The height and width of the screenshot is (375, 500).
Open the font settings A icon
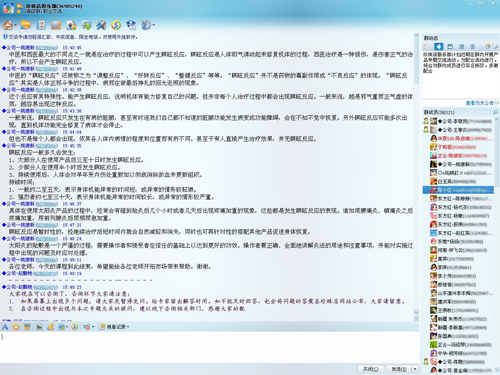point(5,327)
